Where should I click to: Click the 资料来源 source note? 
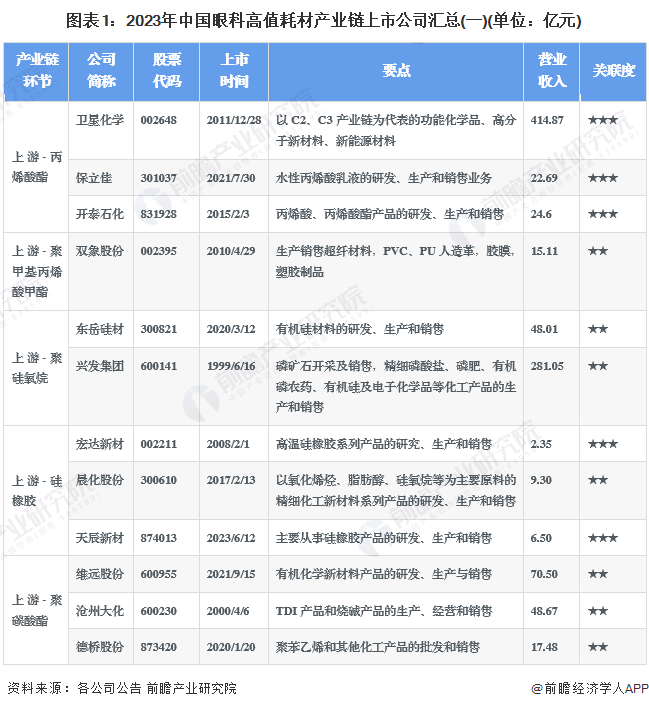click(122, 688)
